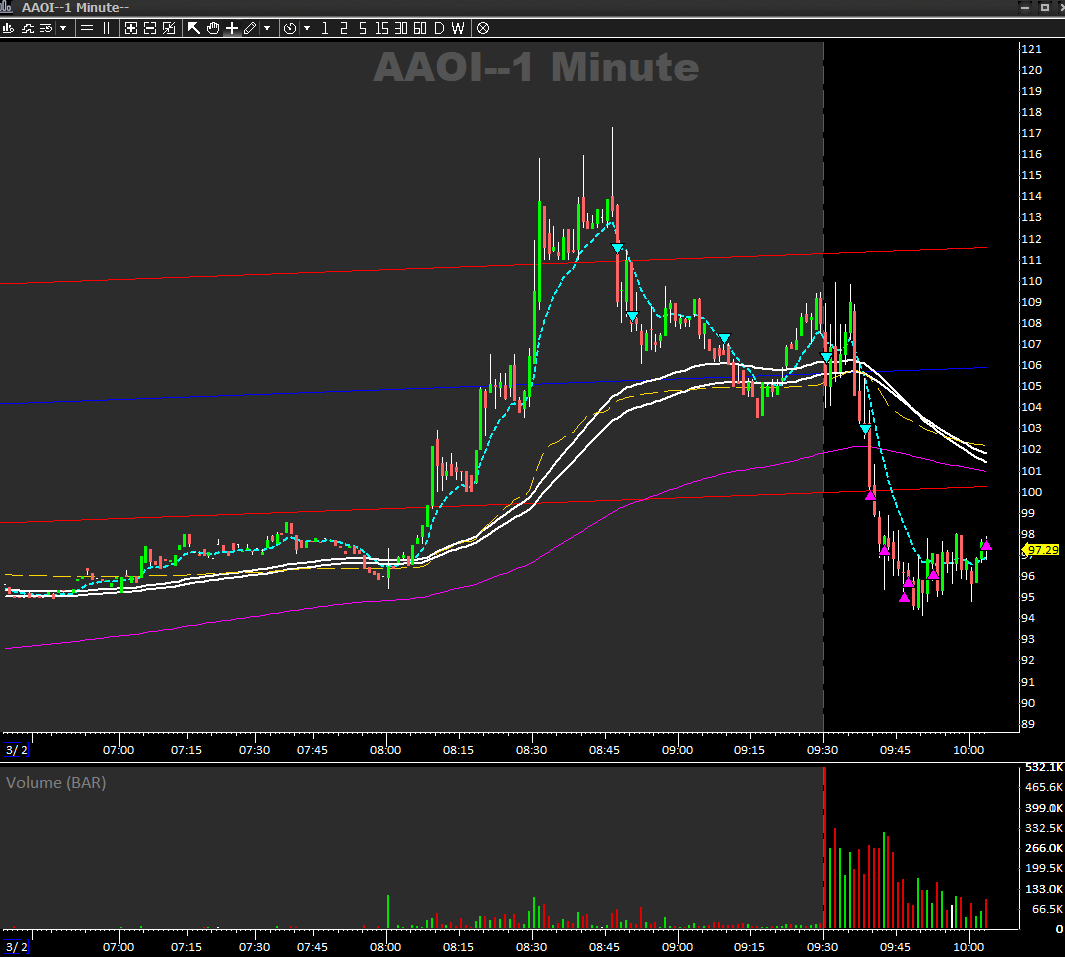1065x957 pixels.
Task: Click the 3/2 date label under price chart
Action: pyautogui.click(x=17, y=750)
